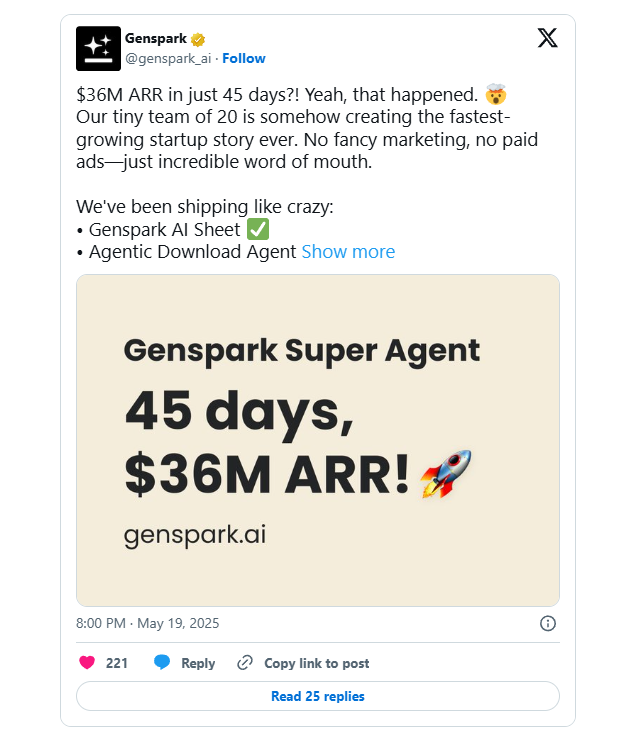This screenshot has width=624, height=749.
Task: Click the X logo icon
Action: pyautogui.click(x=548, y=38)
